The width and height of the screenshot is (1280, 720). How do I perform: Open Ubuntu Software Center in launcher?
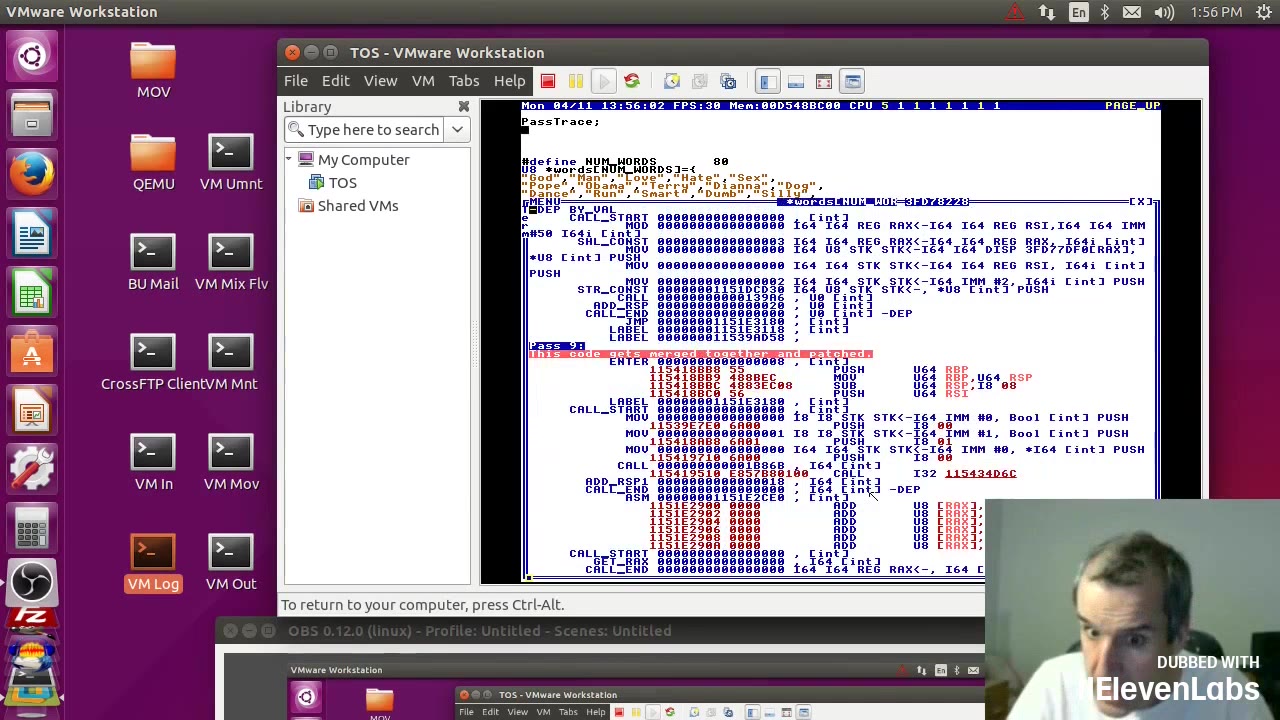(32, 353)
